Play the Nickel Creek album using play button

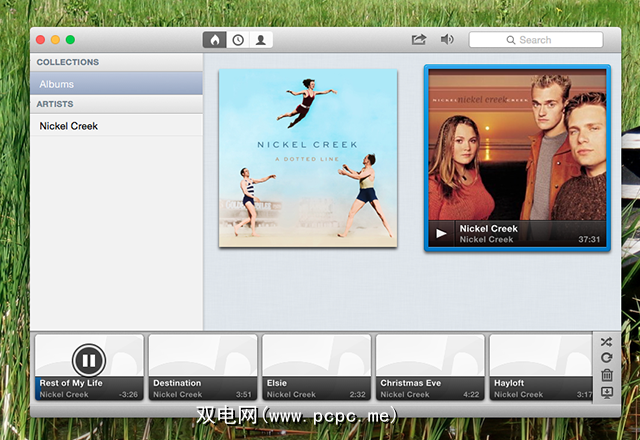point(441,234)
